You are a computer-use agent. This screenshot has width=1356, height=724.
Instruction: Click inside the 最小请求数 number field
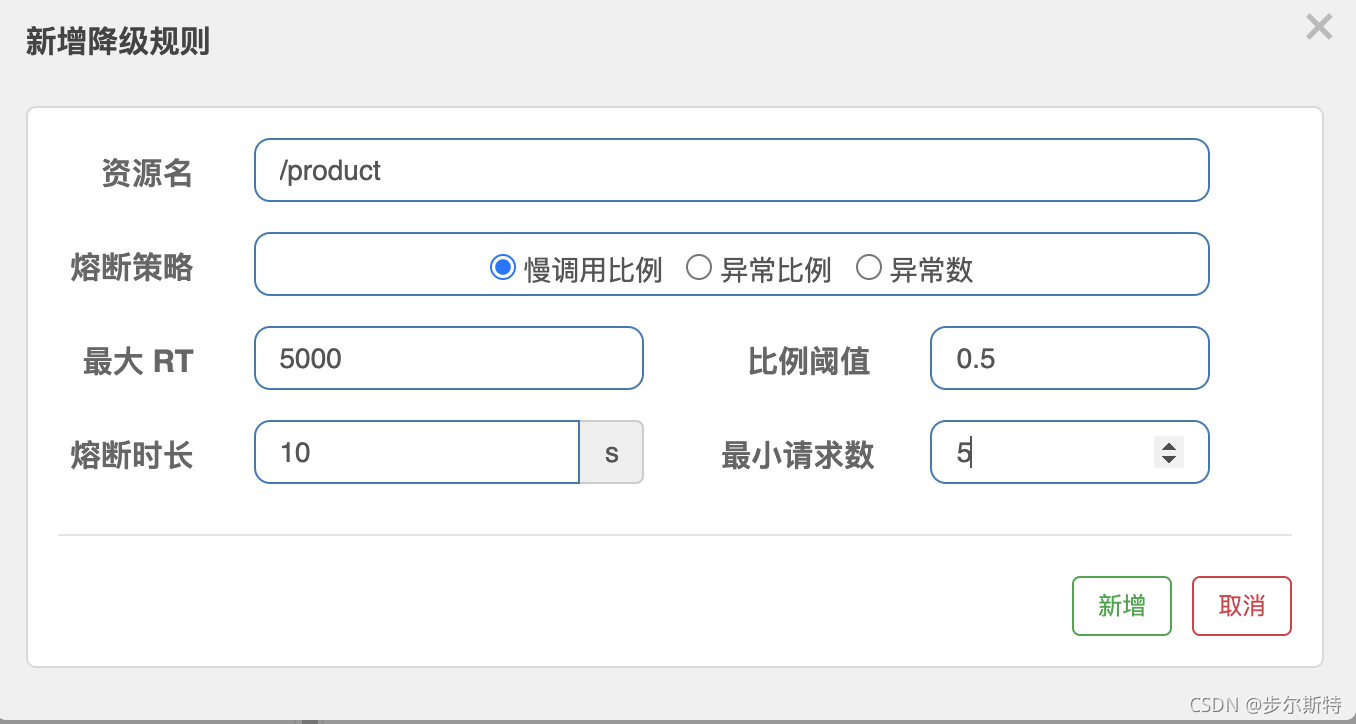(x=1040, y=452)
